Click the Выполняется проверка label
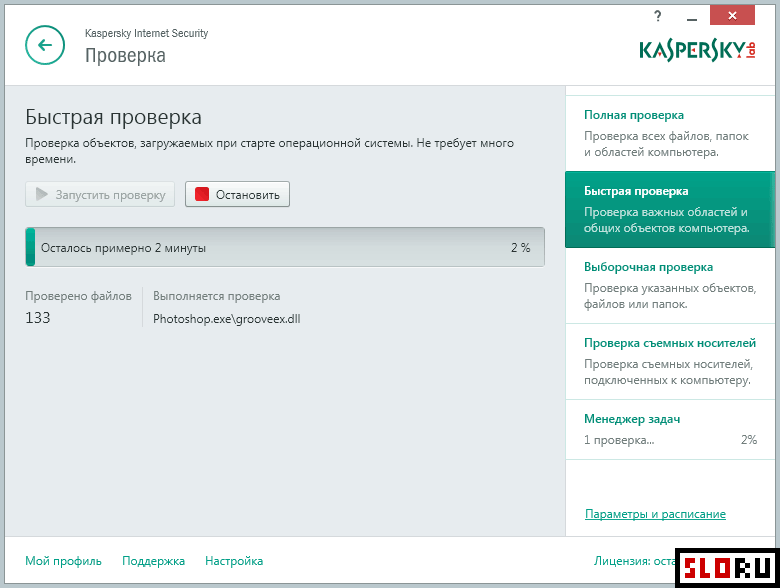This screenshot has width=780, height=588. 216,296
